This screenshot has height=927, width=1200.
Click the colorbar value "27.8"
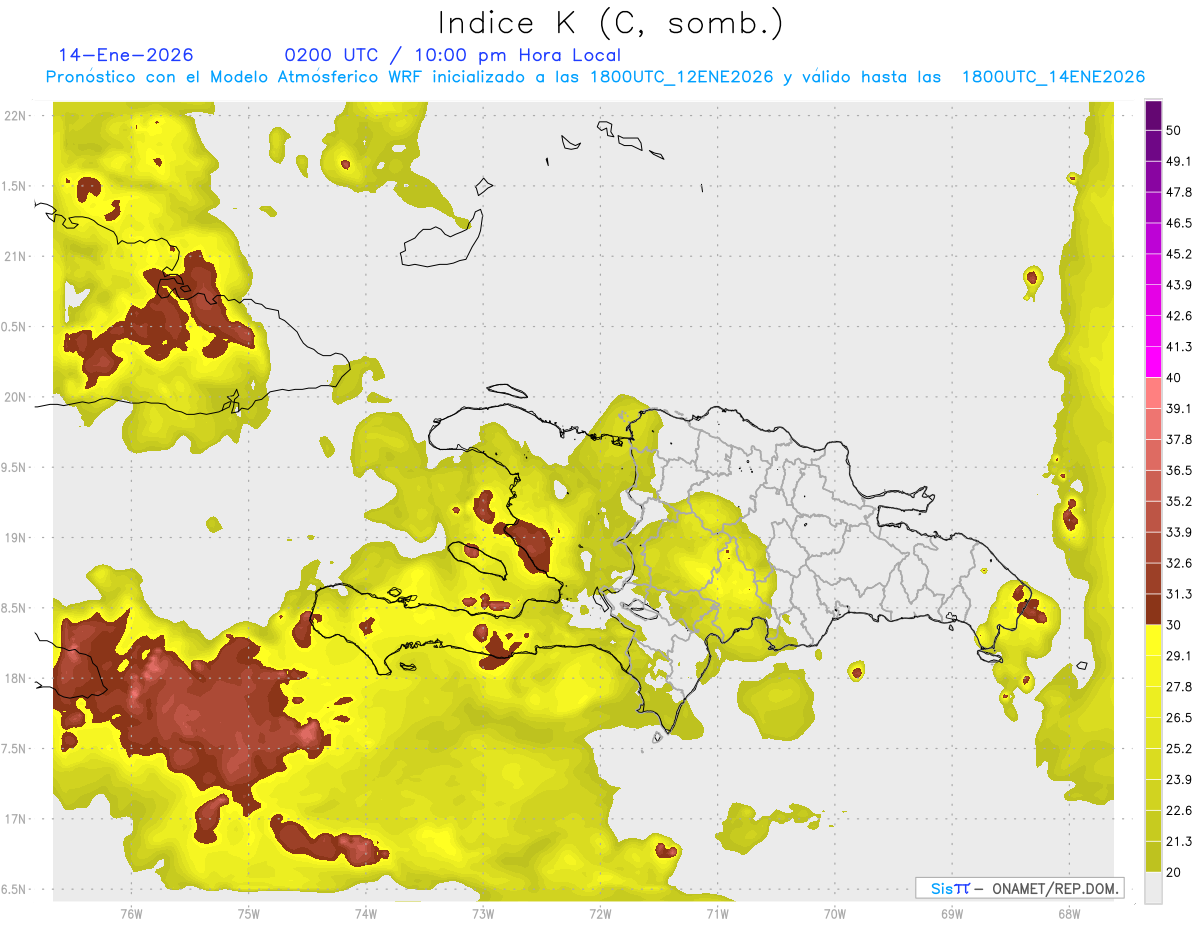(1179, 687)
